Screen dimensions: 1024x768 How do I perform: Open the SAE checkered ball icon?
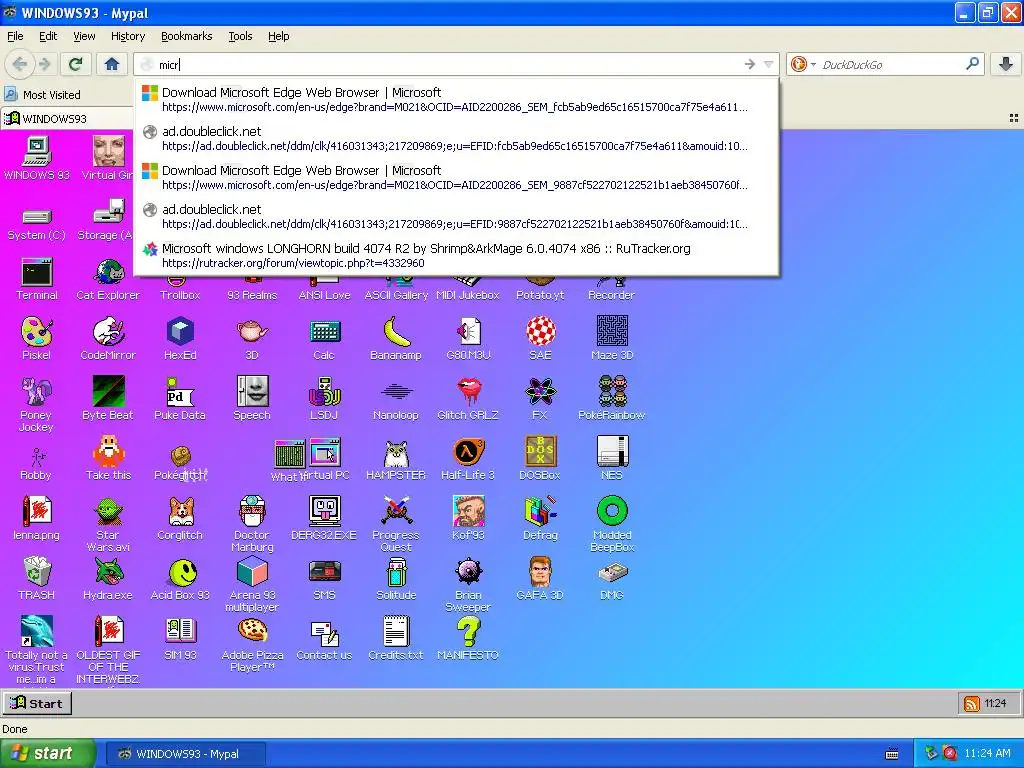(540, 339)
